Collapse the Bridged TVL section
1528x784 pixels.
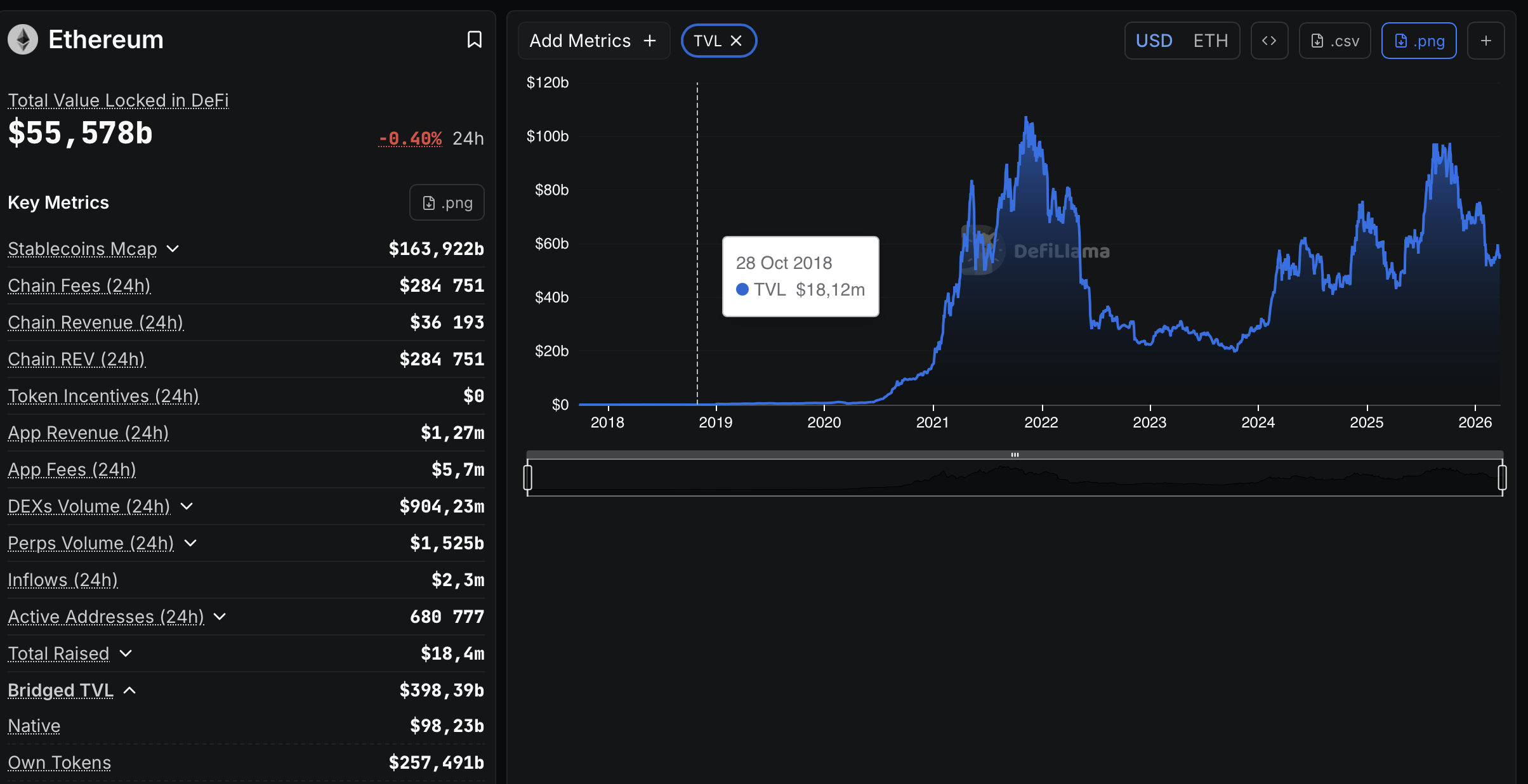click(x=130, y=691)
